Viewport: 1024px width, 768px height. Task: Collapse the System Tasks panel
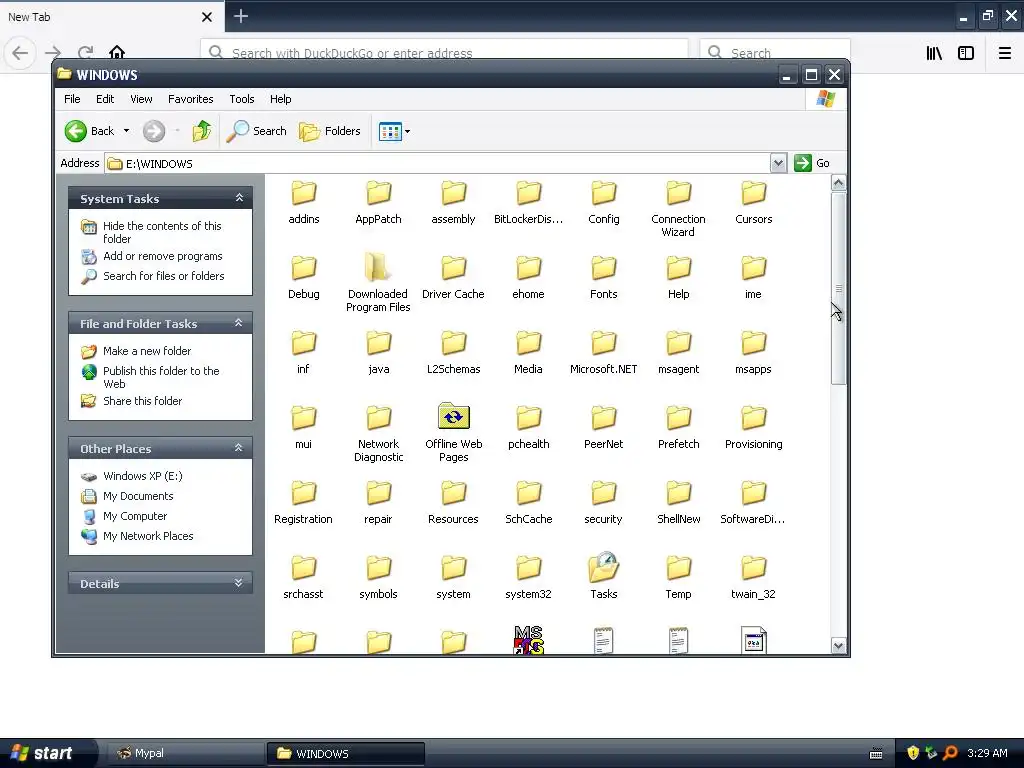(239, 198)
